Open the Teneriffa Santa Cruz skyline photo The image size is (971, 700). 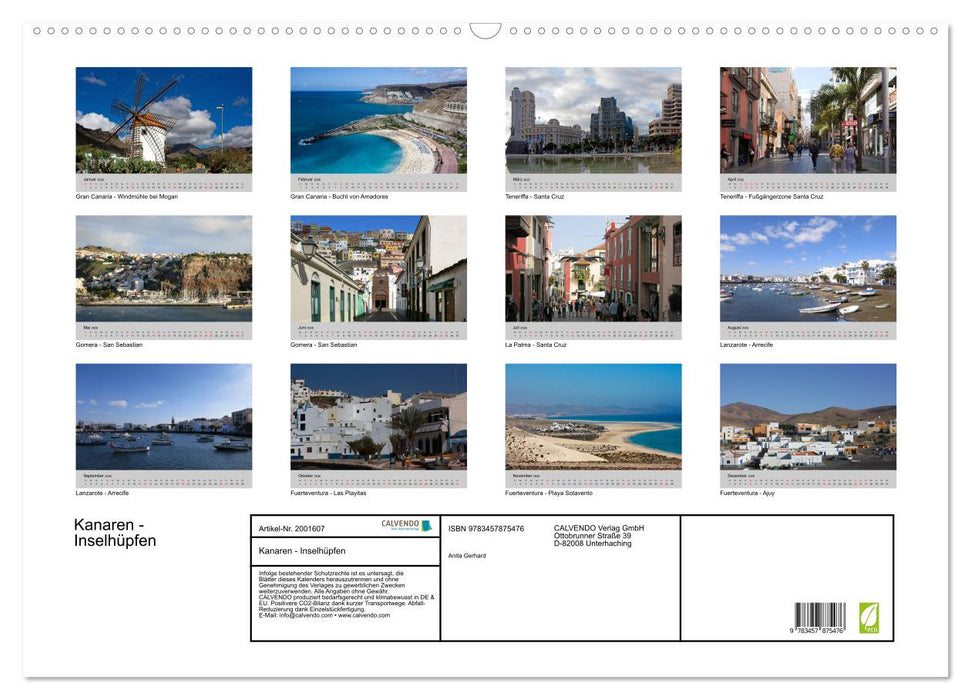click(593, 120)
